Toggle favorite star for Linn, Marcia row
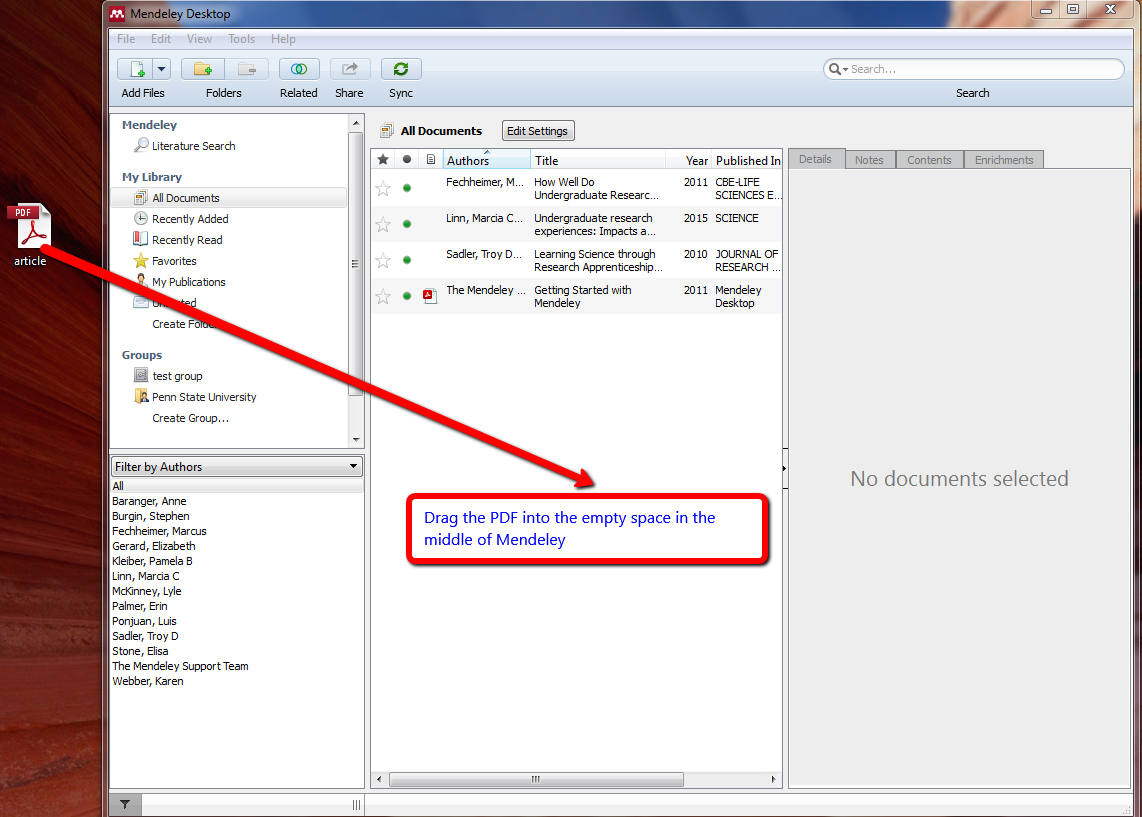 coord(383,225)
